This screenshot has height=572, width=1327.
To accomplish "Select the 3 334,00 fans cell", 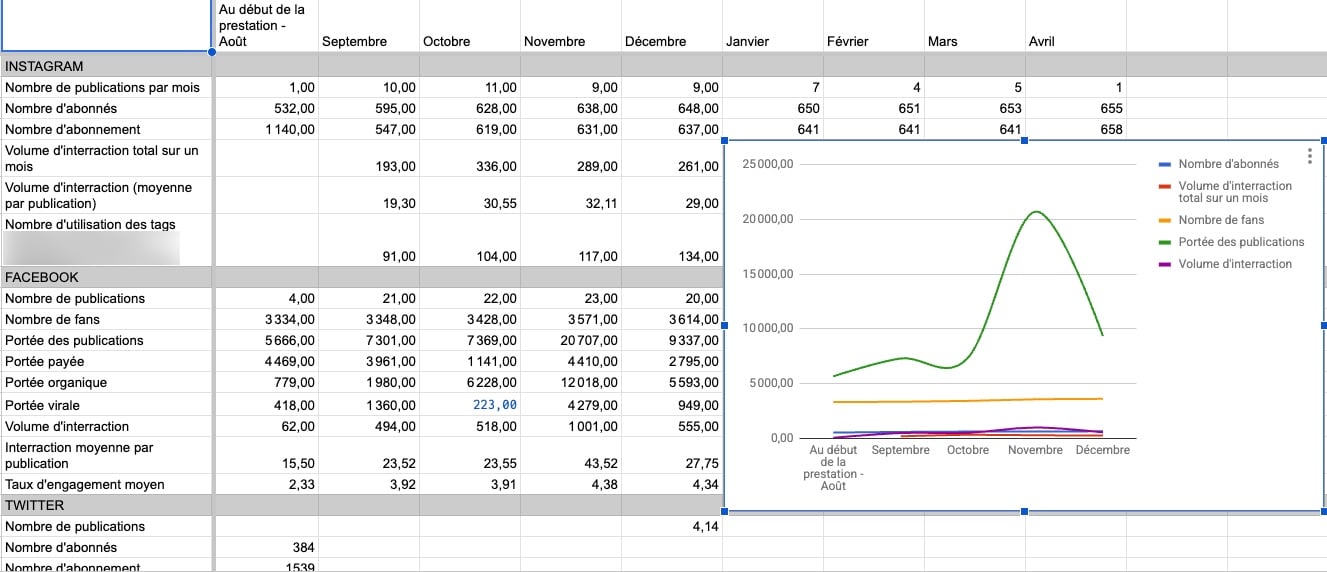I will point(266,319).
